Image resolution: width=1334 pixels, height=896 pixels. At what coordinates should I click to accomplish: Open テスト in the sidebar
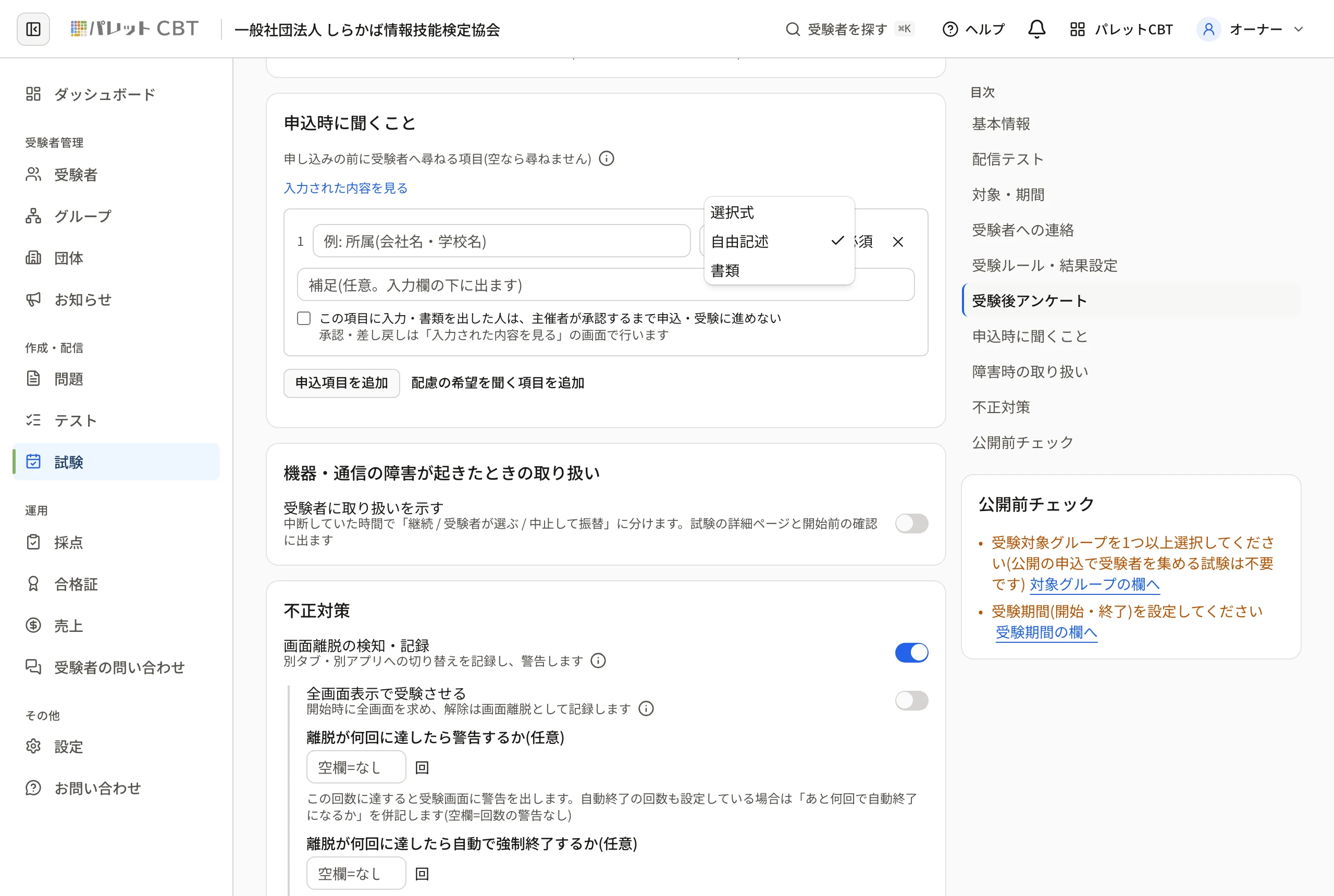(116, 420)
